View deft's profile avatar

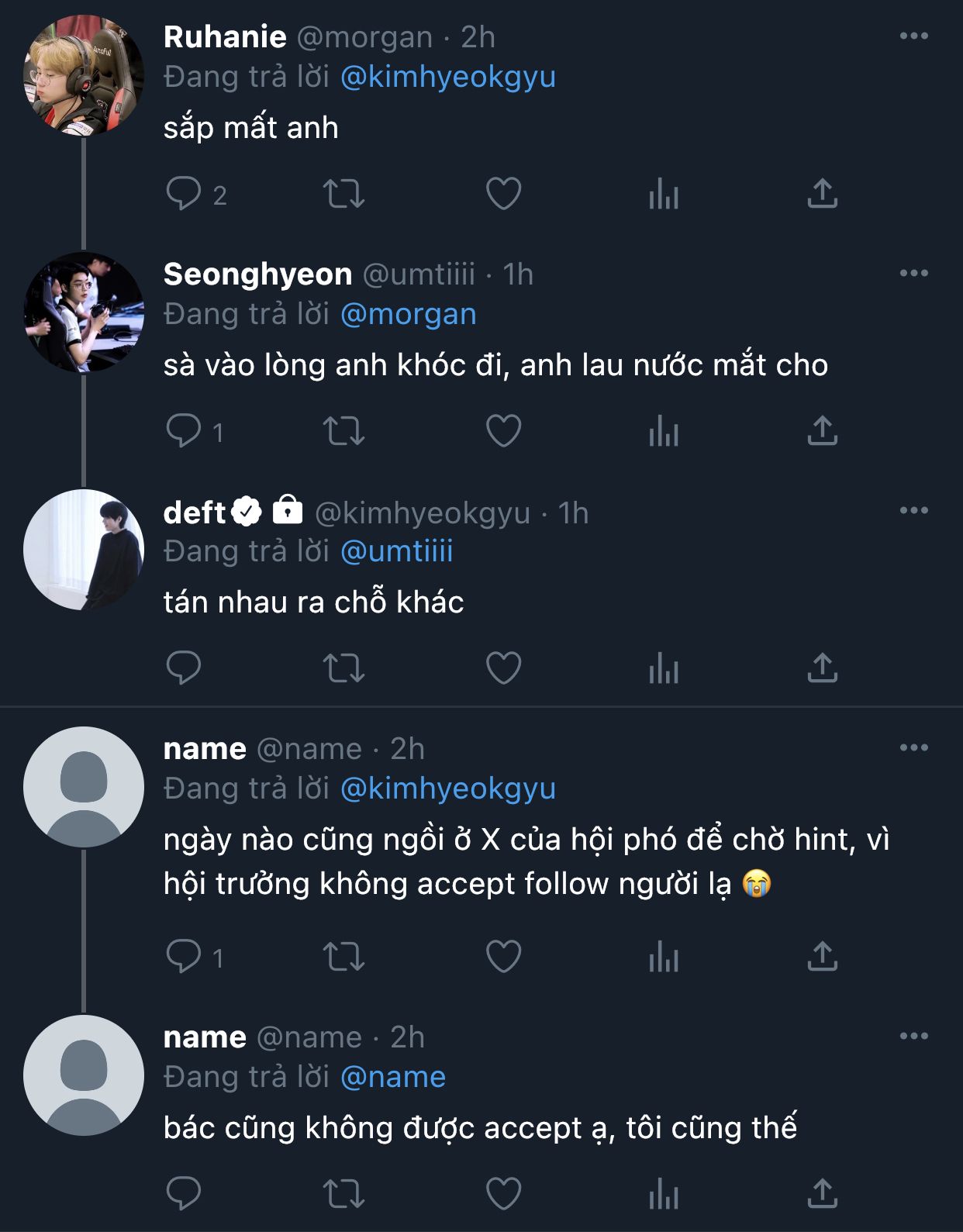(84, 550)
